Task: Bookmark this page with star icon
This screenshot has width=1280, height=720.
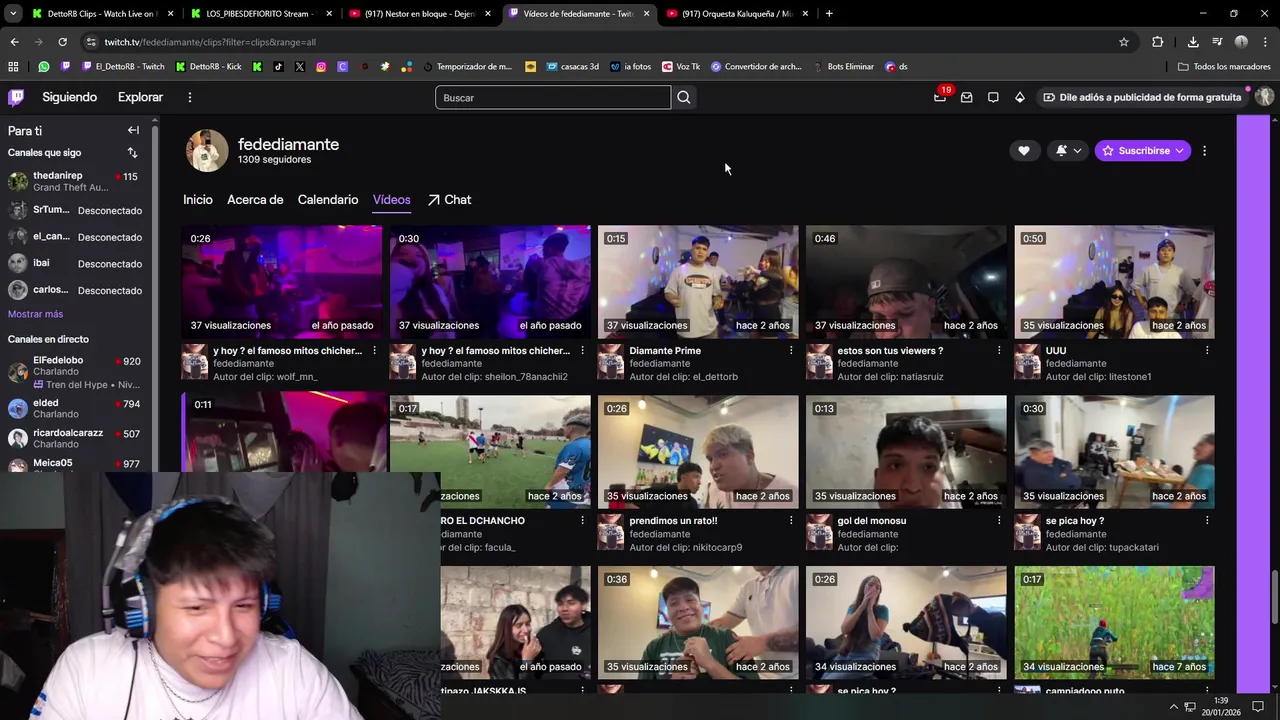Action: point(1124,42)
